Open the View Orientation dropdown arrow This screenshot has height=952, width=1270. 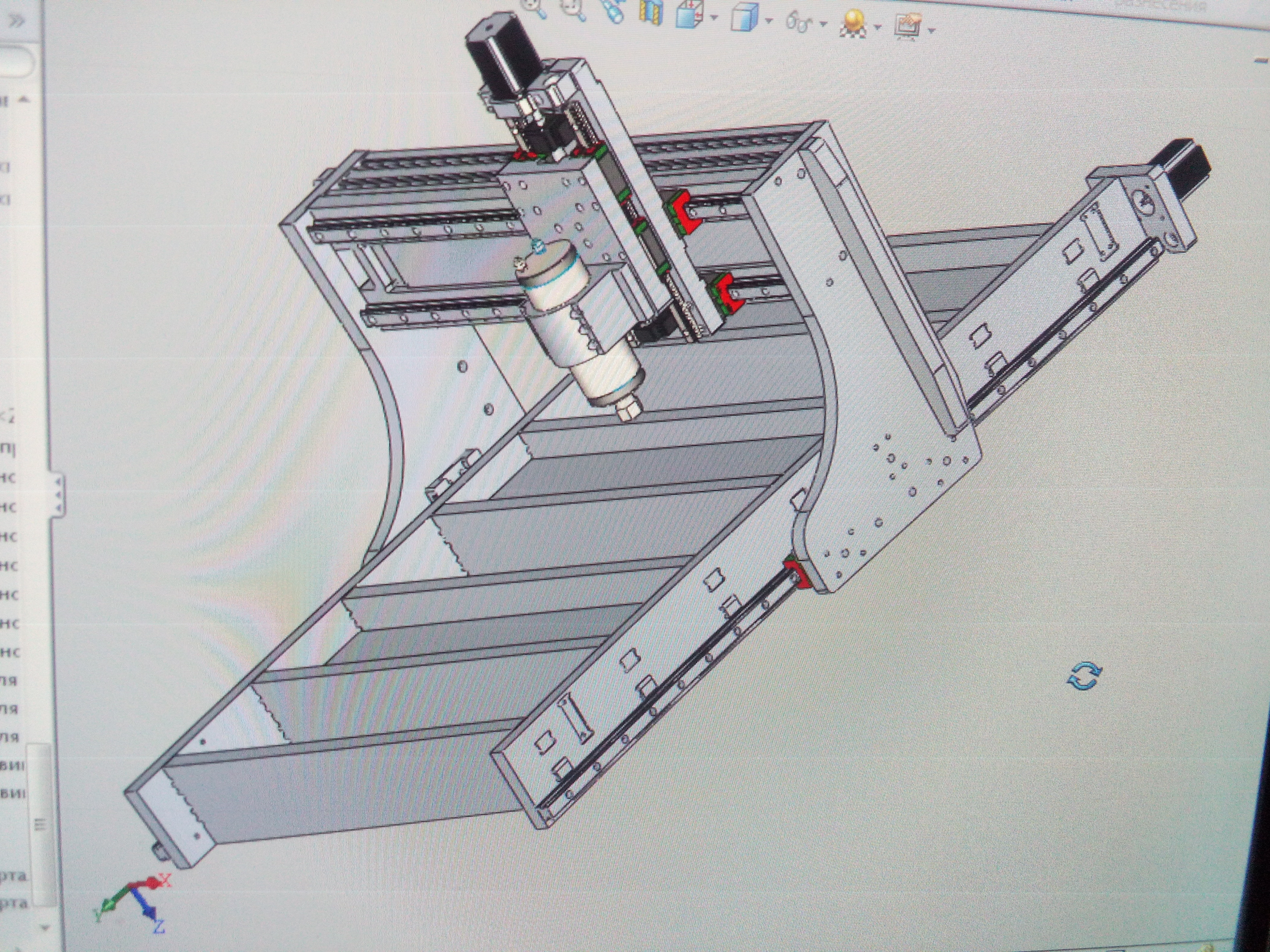(x=714, y=18)
